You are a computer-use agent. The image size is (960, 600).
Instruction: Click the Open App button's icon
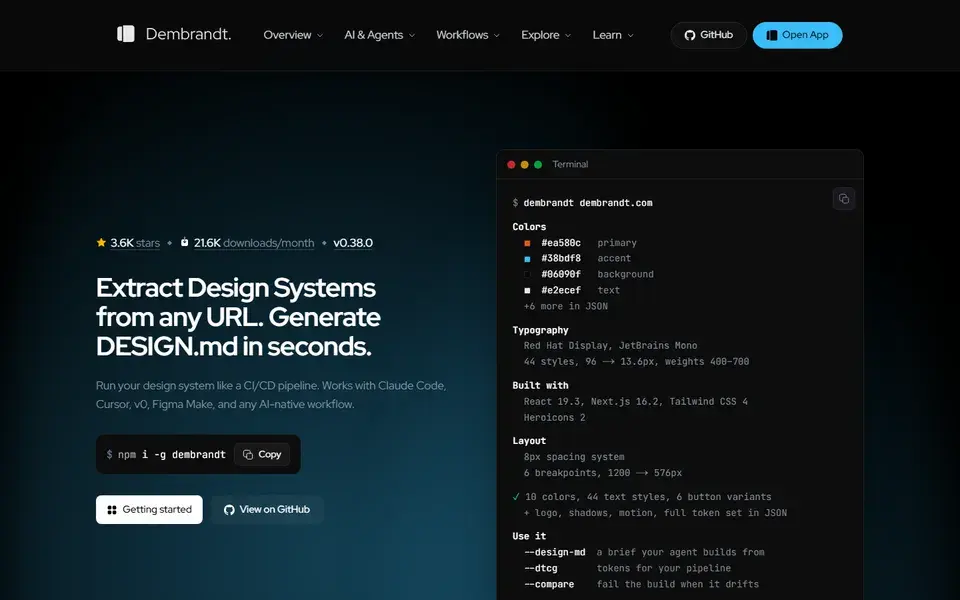pyautogui.click(x=772, y=35)
